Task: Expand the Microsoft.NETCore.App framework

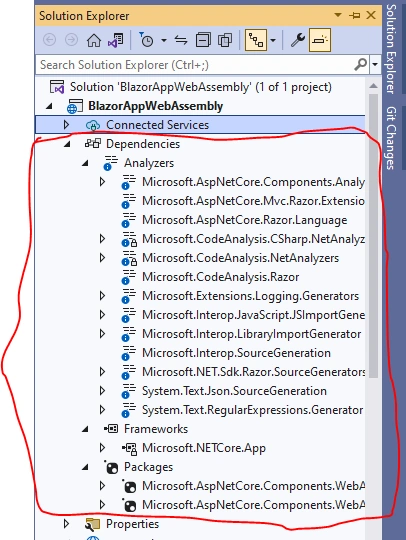Action: pos(102,448)
